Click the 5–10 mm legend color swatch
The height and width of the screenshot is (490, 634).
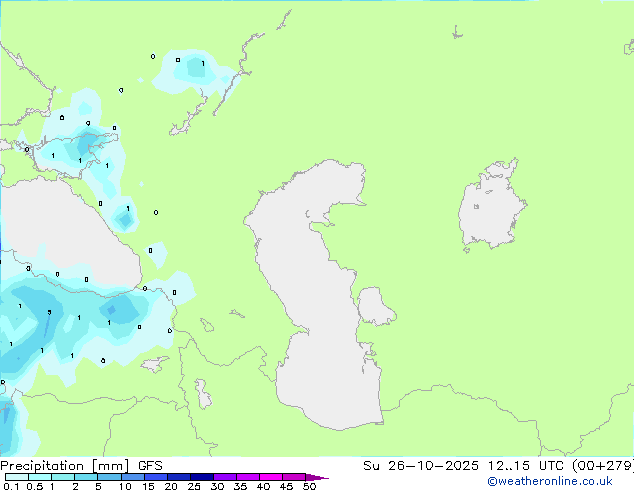pos(110,477)
